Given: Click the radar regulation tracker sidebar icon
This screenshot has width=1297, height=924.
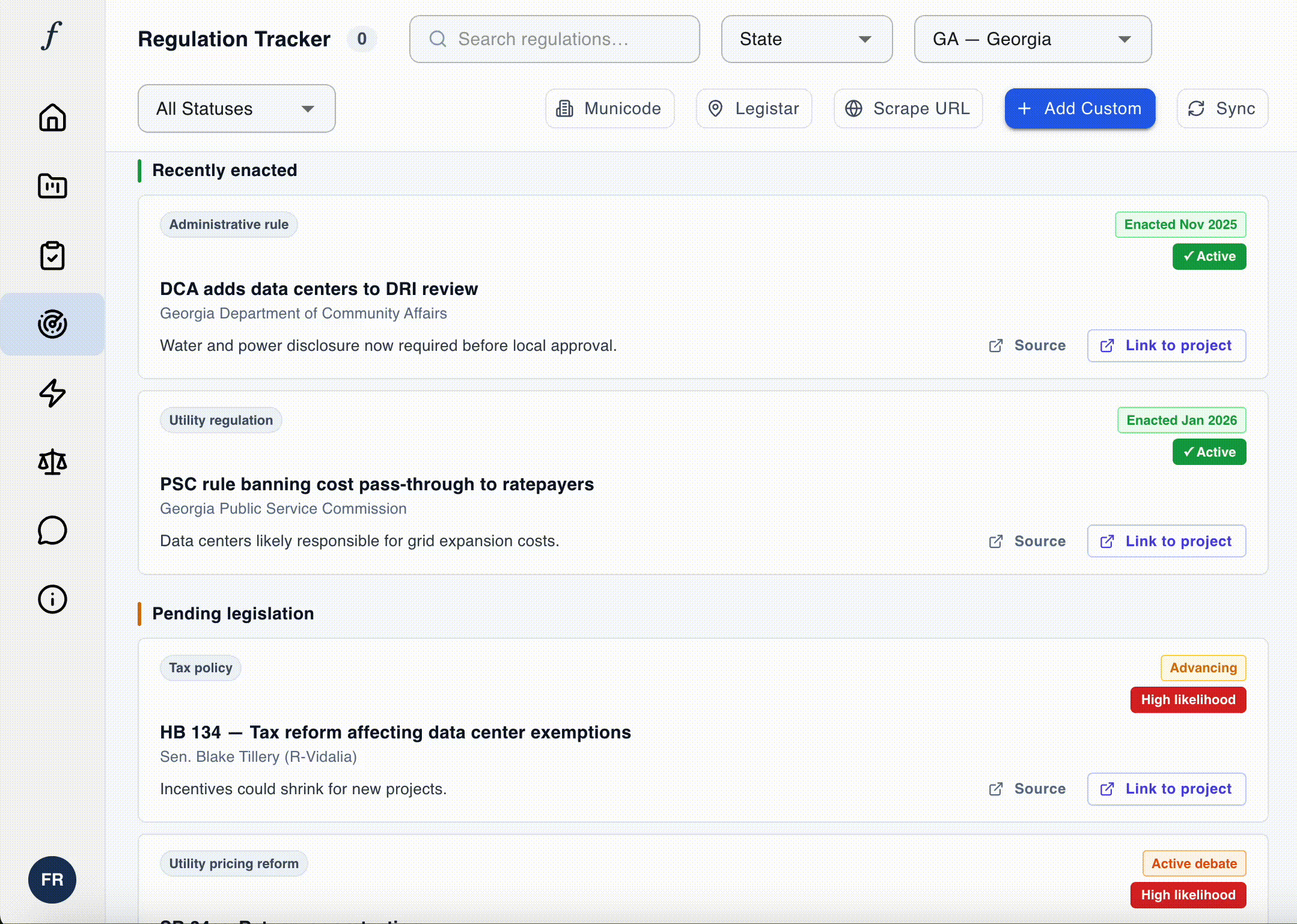Looking at the screenshot, I should click(x=52, y=324).
